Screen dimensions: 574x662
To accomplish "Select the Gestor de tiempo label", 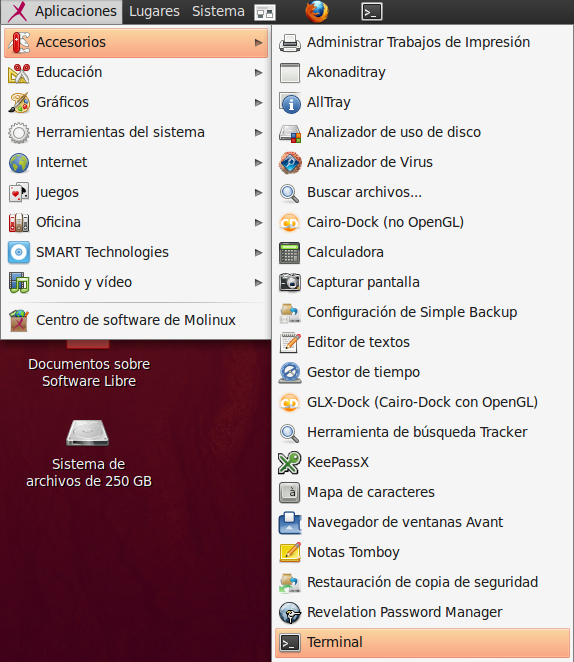I will coord(363,372).
